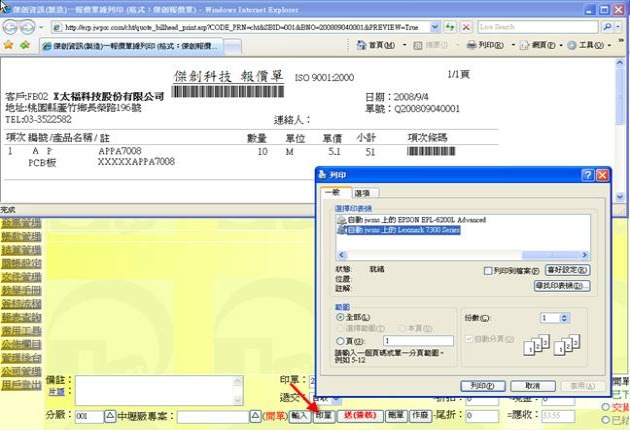630x430 pixels.
Task: Expand the 中聯廠專案 dropdown
Action: [x=254, y=415]
